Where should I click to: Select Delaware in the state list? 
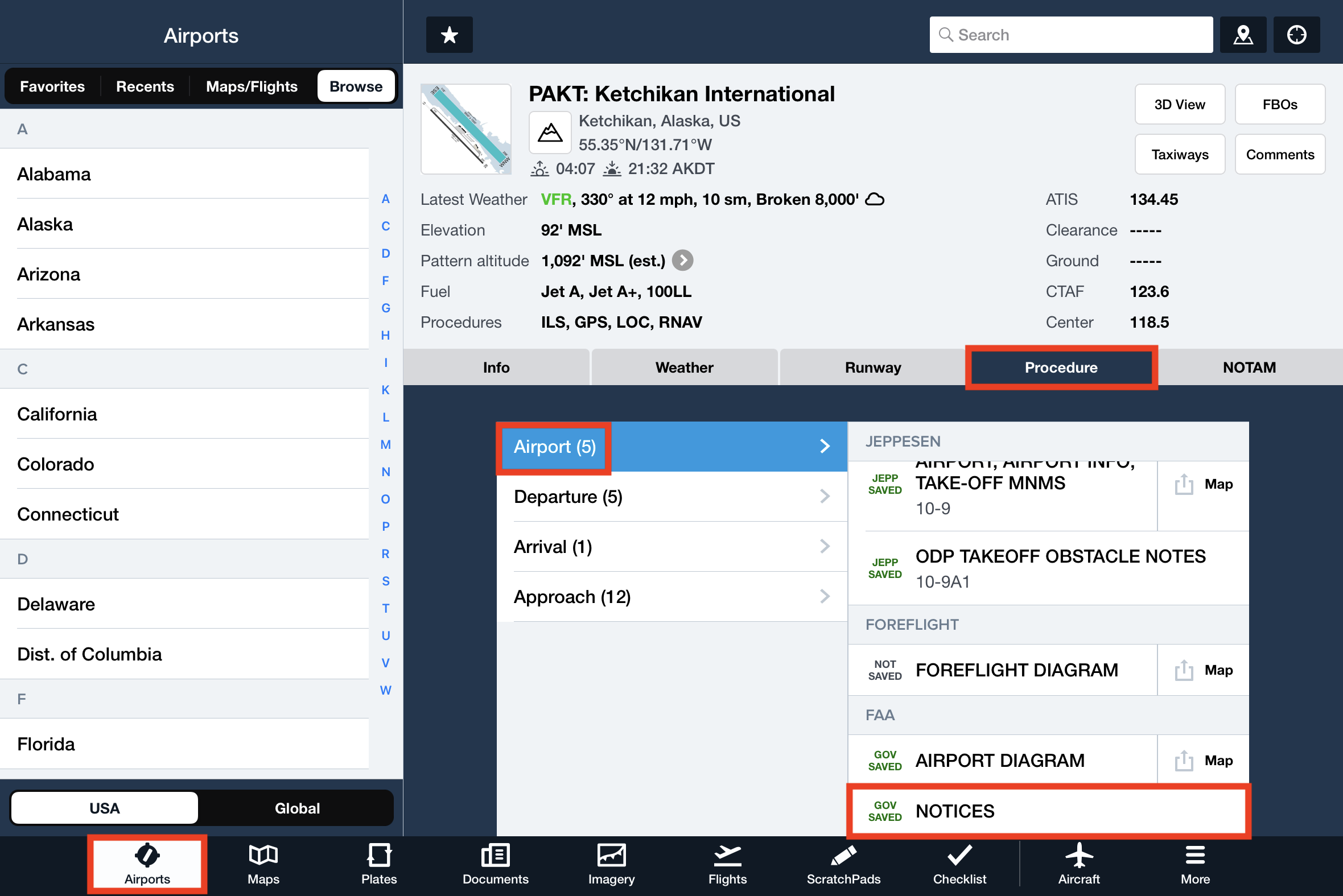click(184, 604)
